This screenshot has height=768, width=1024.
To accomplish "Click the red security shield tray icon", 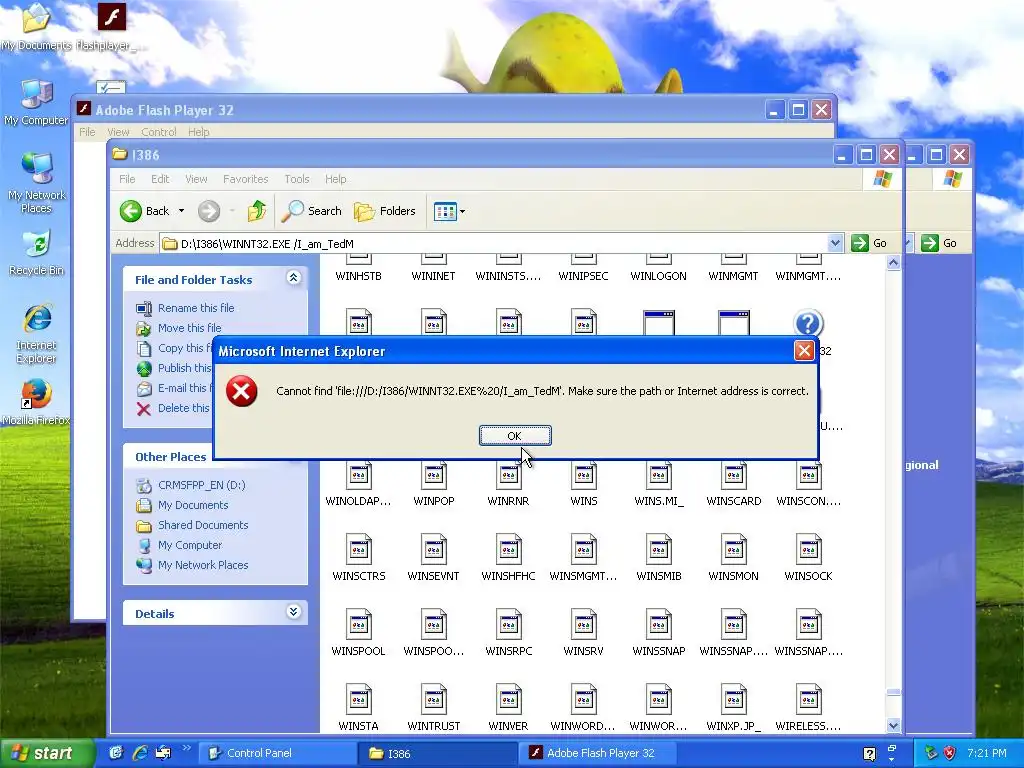I will click(949, 753).
